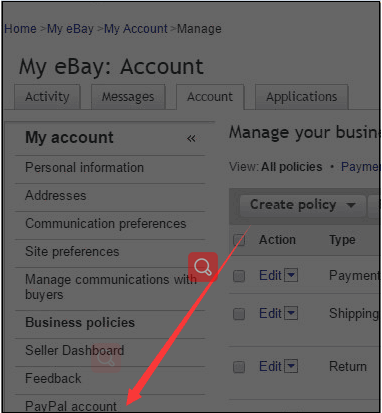Tick the checkbox for the Shipping policy row
Screen dimensions: 382x413
(239, 314)
